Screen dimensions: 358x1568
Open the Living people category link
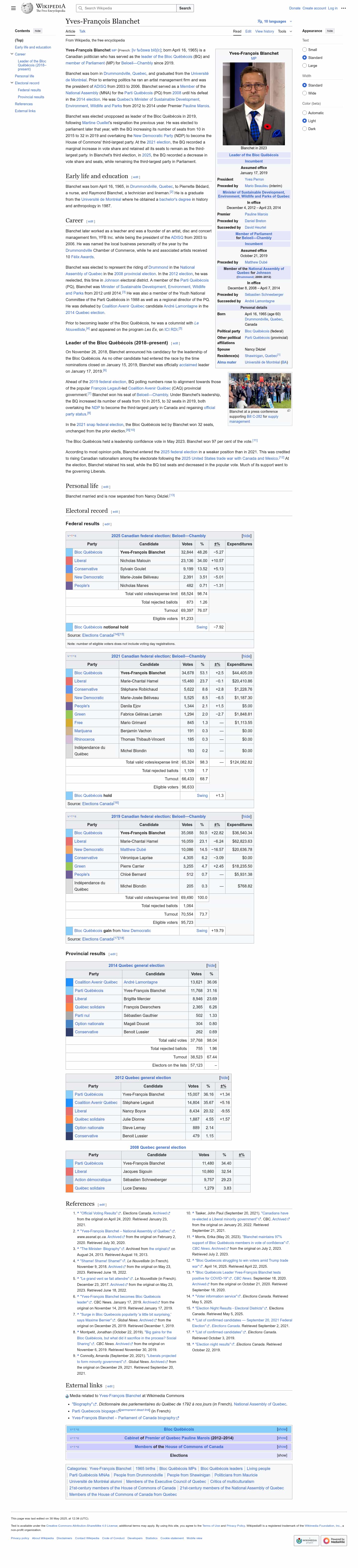point(258,1469)
